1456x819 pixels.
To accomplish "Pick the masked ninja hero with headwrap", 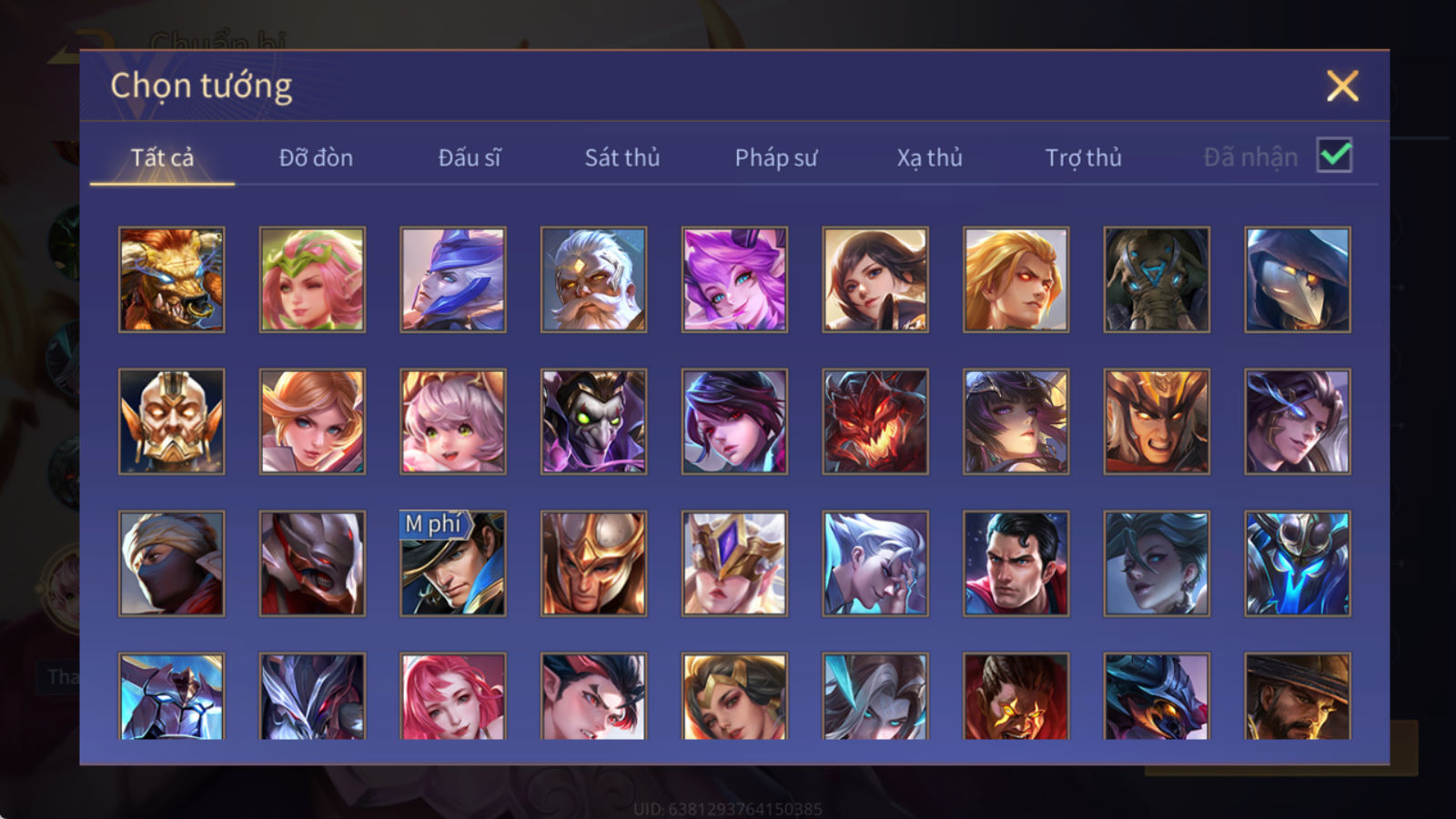I will 172,563.
